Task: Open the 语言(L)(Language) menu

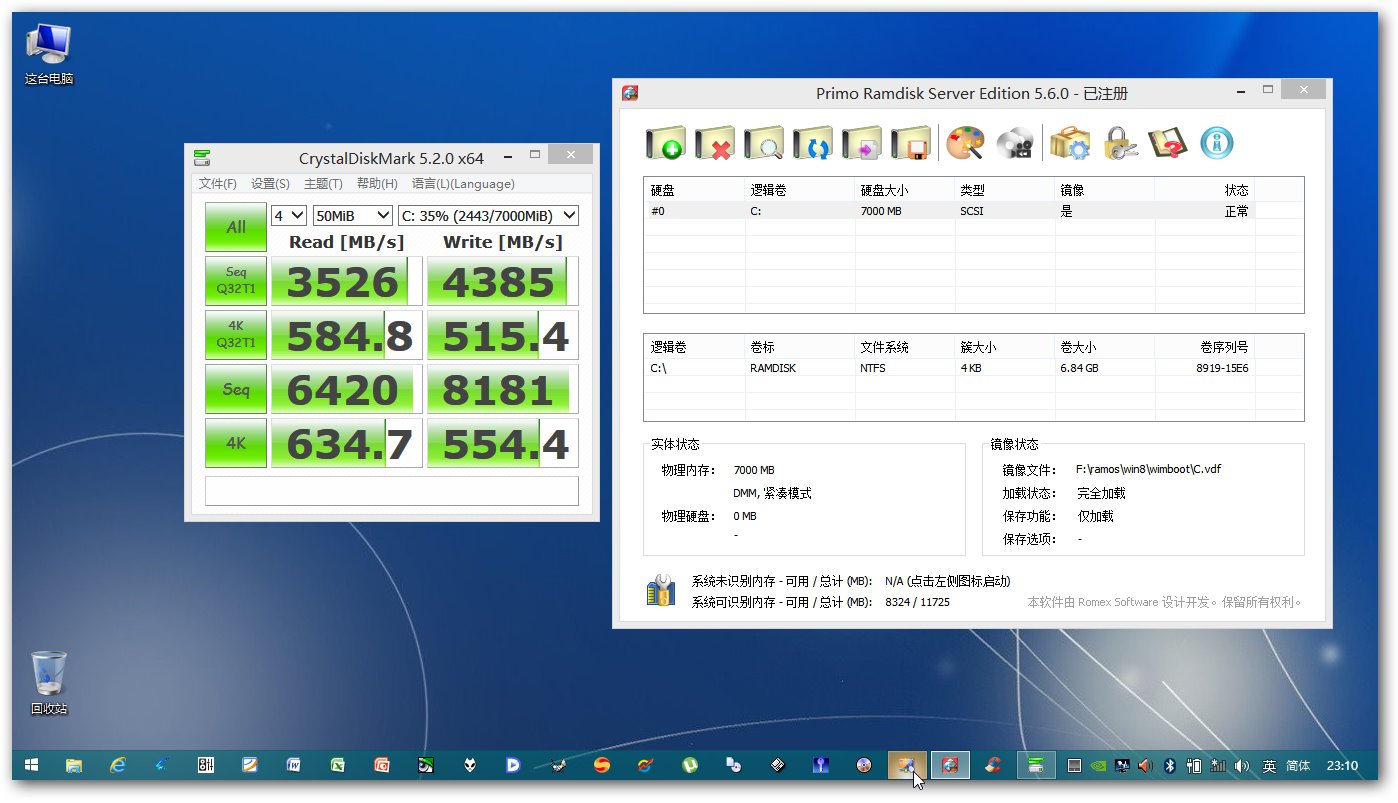Action: [463, 184]
